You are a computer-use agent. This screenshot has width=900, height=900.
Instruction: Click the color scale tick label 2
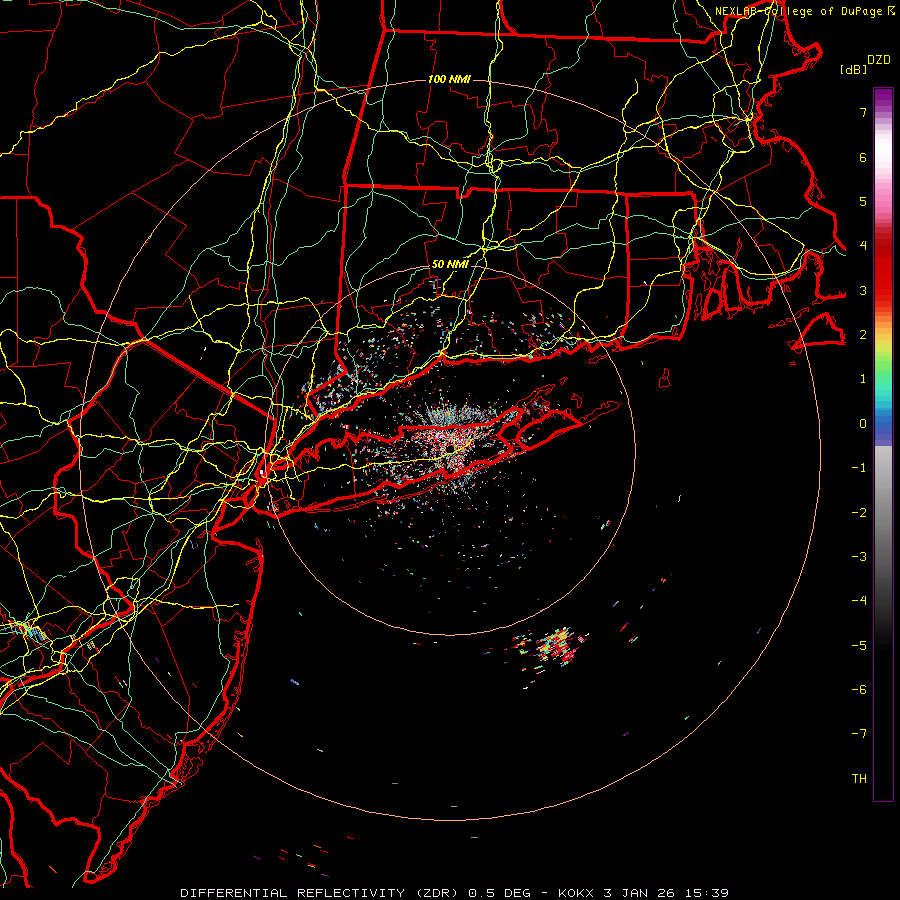863,335
